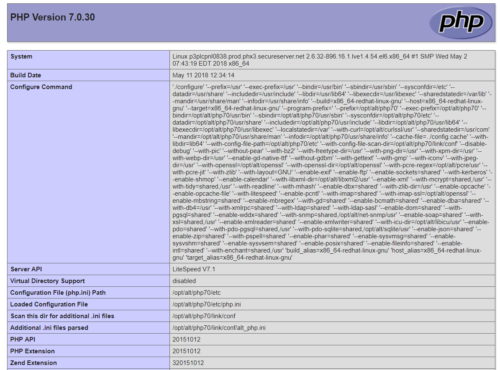Select the PHP Extension value 20151012
Screen dimensions: 500x370
tap(186, 351)
